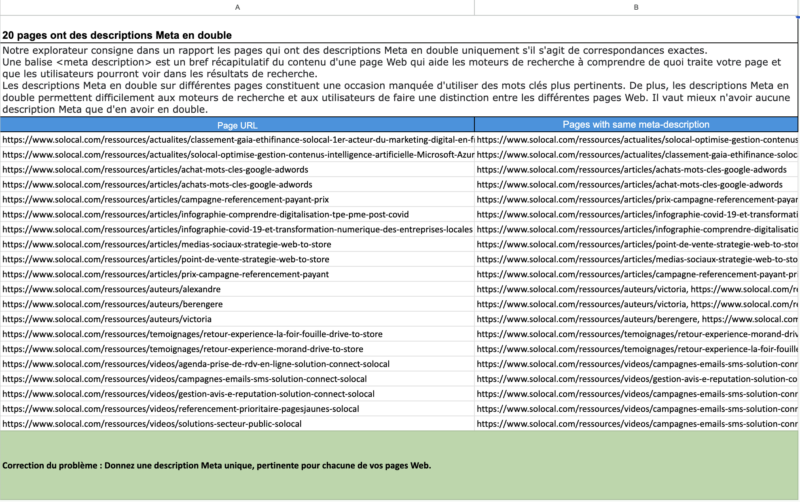
Task: Click the column B cell beside achat-mots-cles-google-adwords
Action: [636, 169]
